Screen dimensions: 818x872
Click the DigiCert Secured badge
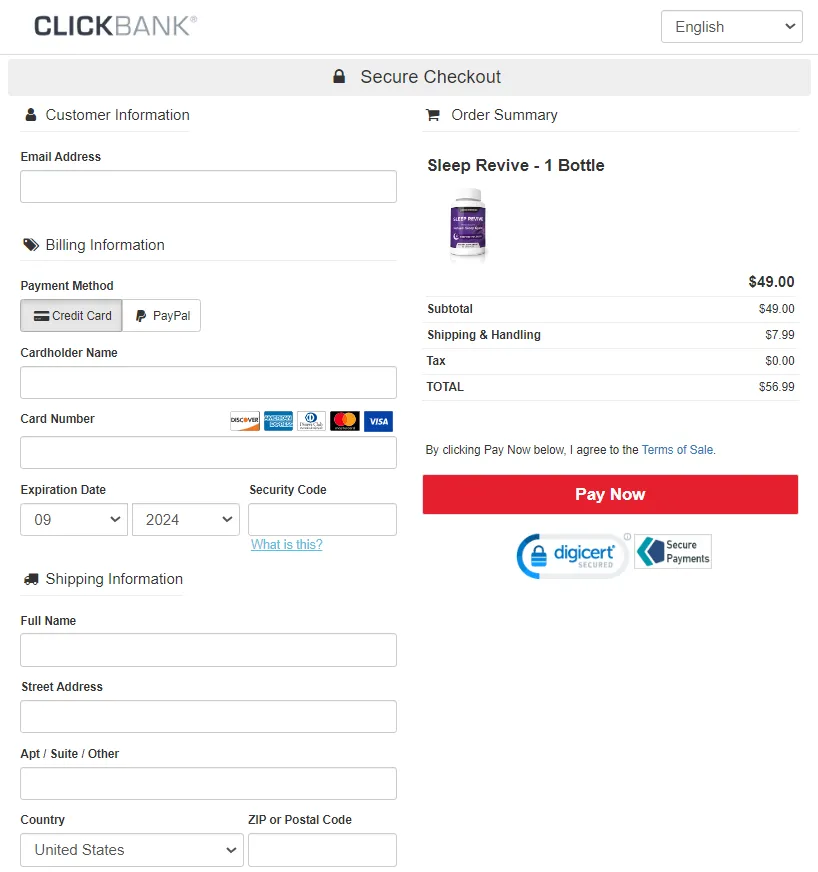click(x=573, y=556)
